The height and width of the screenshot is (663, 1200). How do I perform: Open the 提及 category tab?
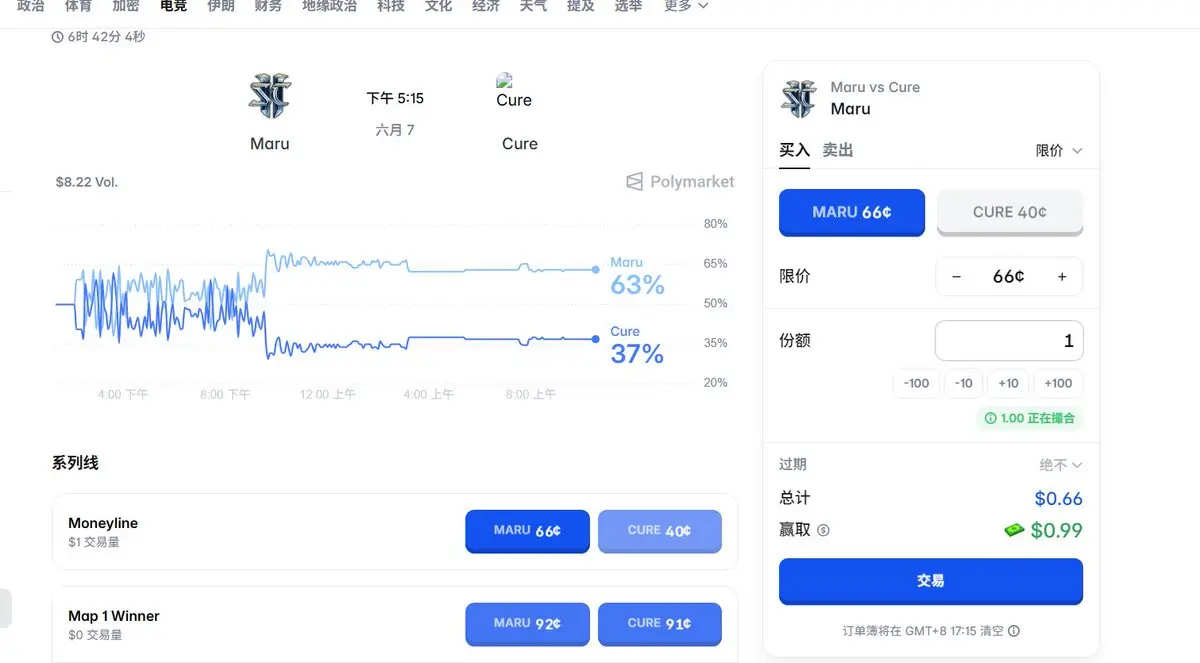pyautogui.click(x=580, y=6)
